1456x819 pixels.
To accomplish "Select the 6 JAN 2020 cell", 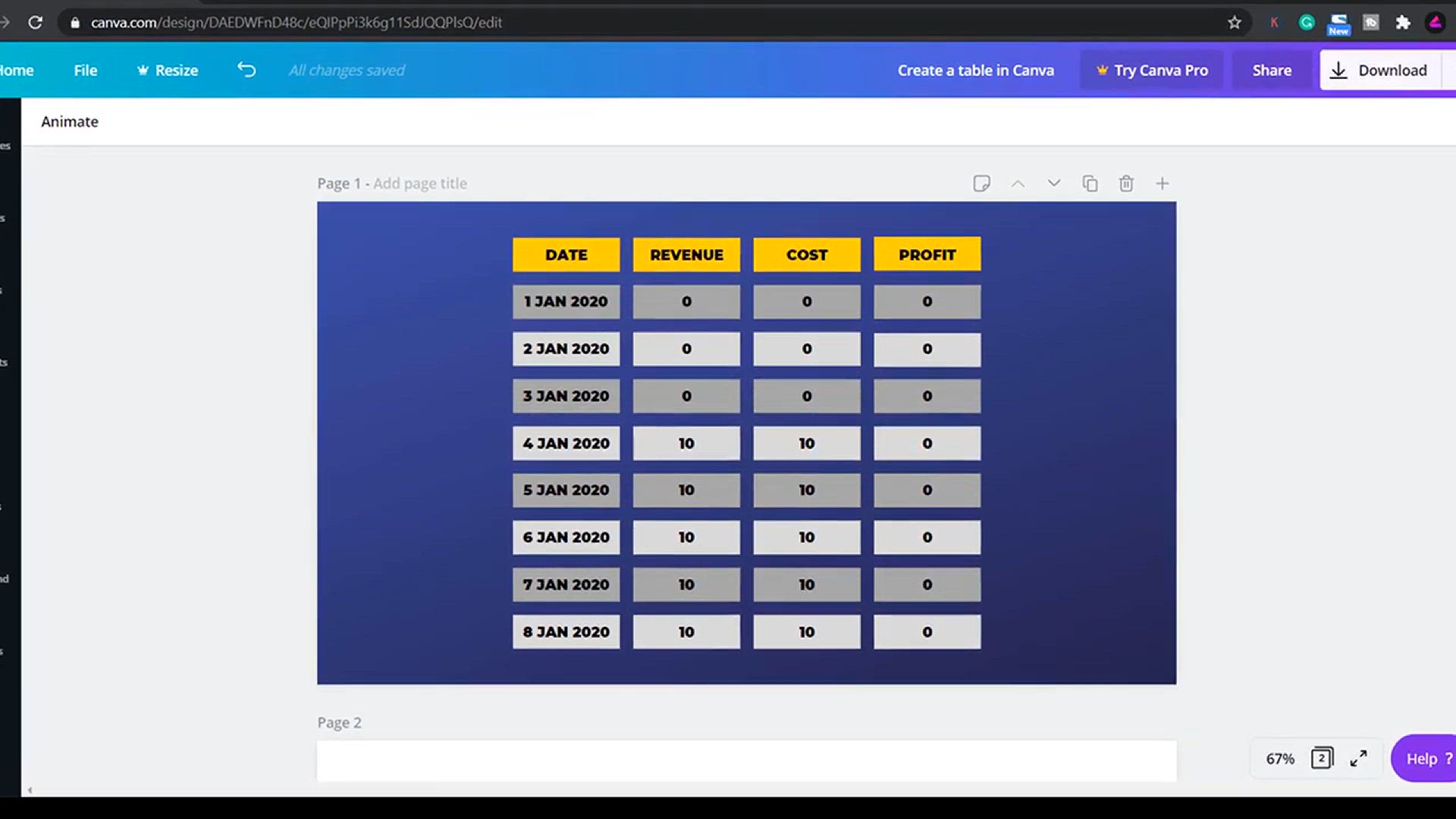I will [x=566, y=537].
